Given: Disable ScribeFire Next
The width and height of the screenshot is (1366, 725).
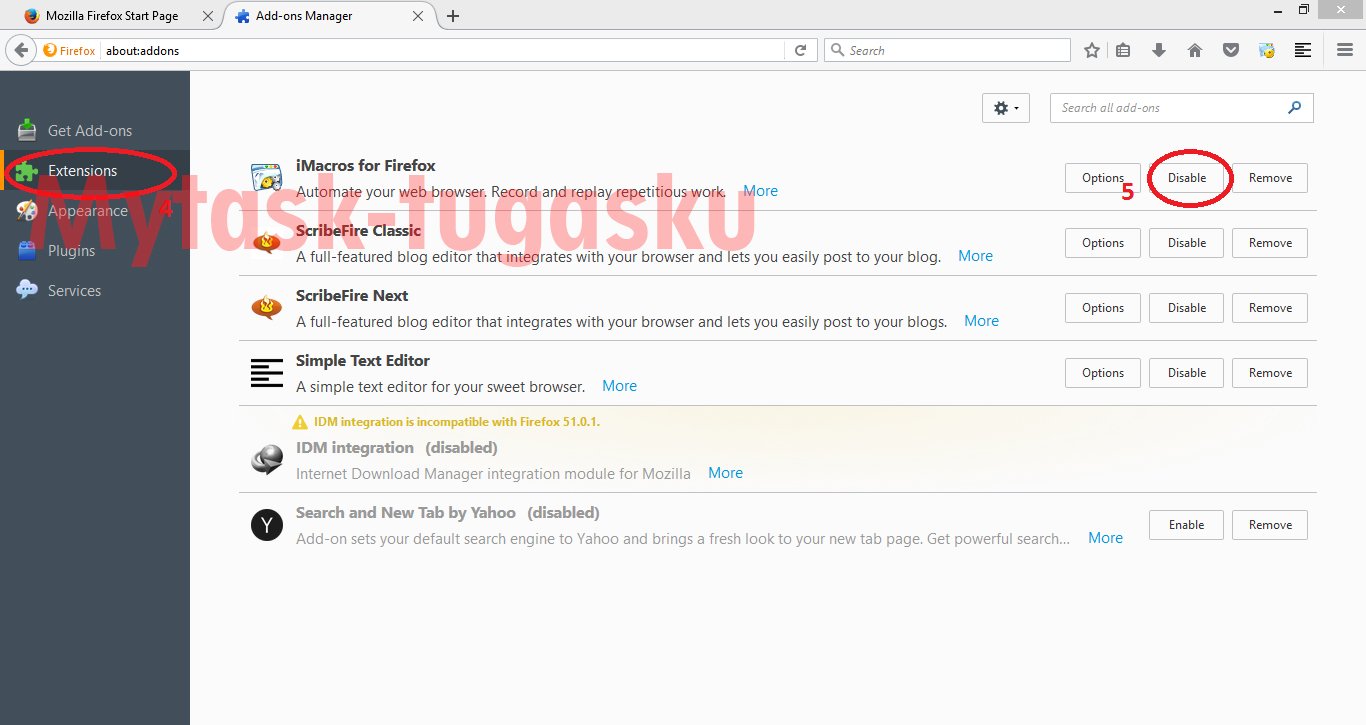Looking at the screenshot, I should 1187,308.
